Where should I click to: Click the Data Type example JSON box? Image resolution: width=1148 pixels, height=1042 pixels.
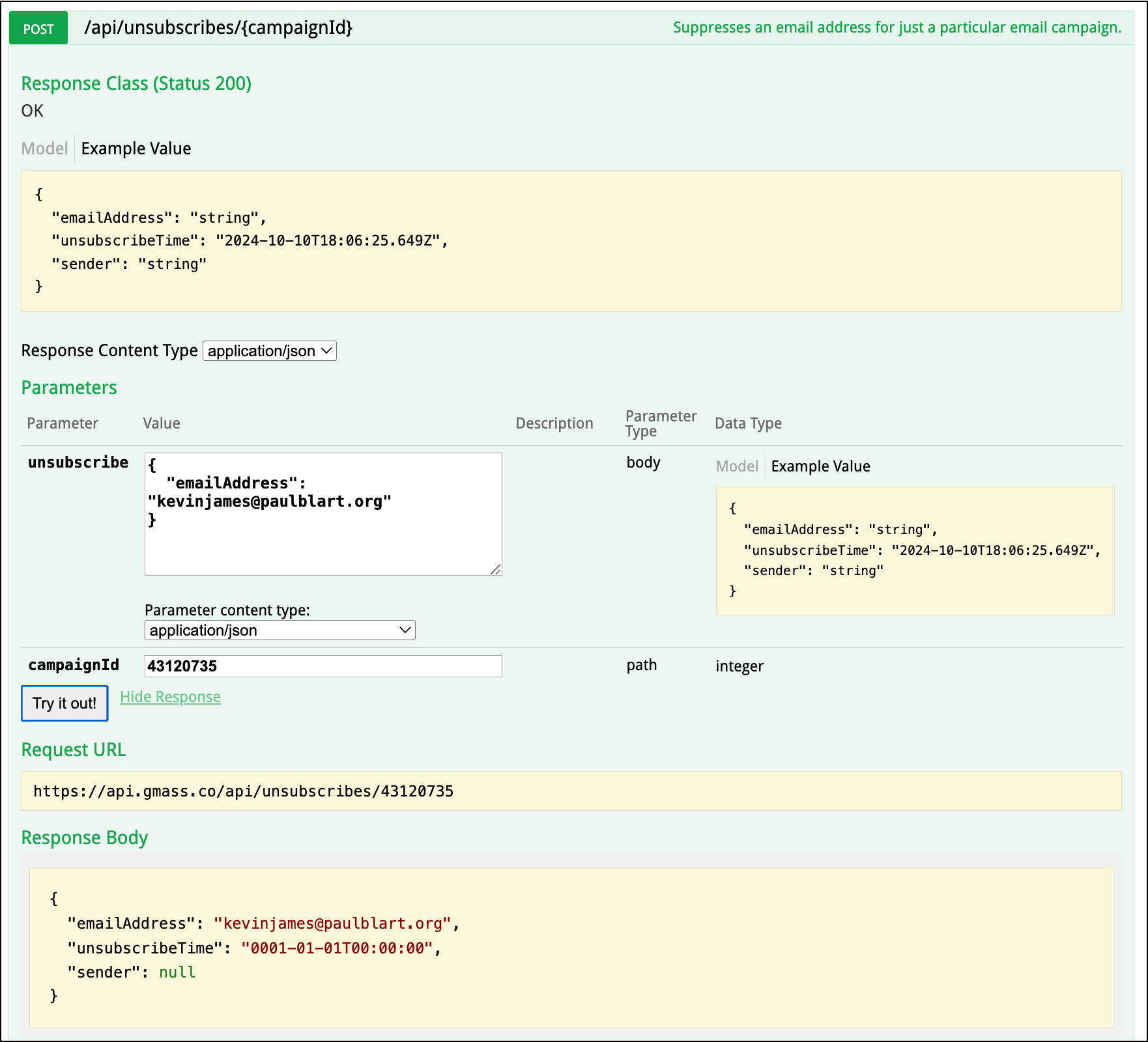pos(915,550)
